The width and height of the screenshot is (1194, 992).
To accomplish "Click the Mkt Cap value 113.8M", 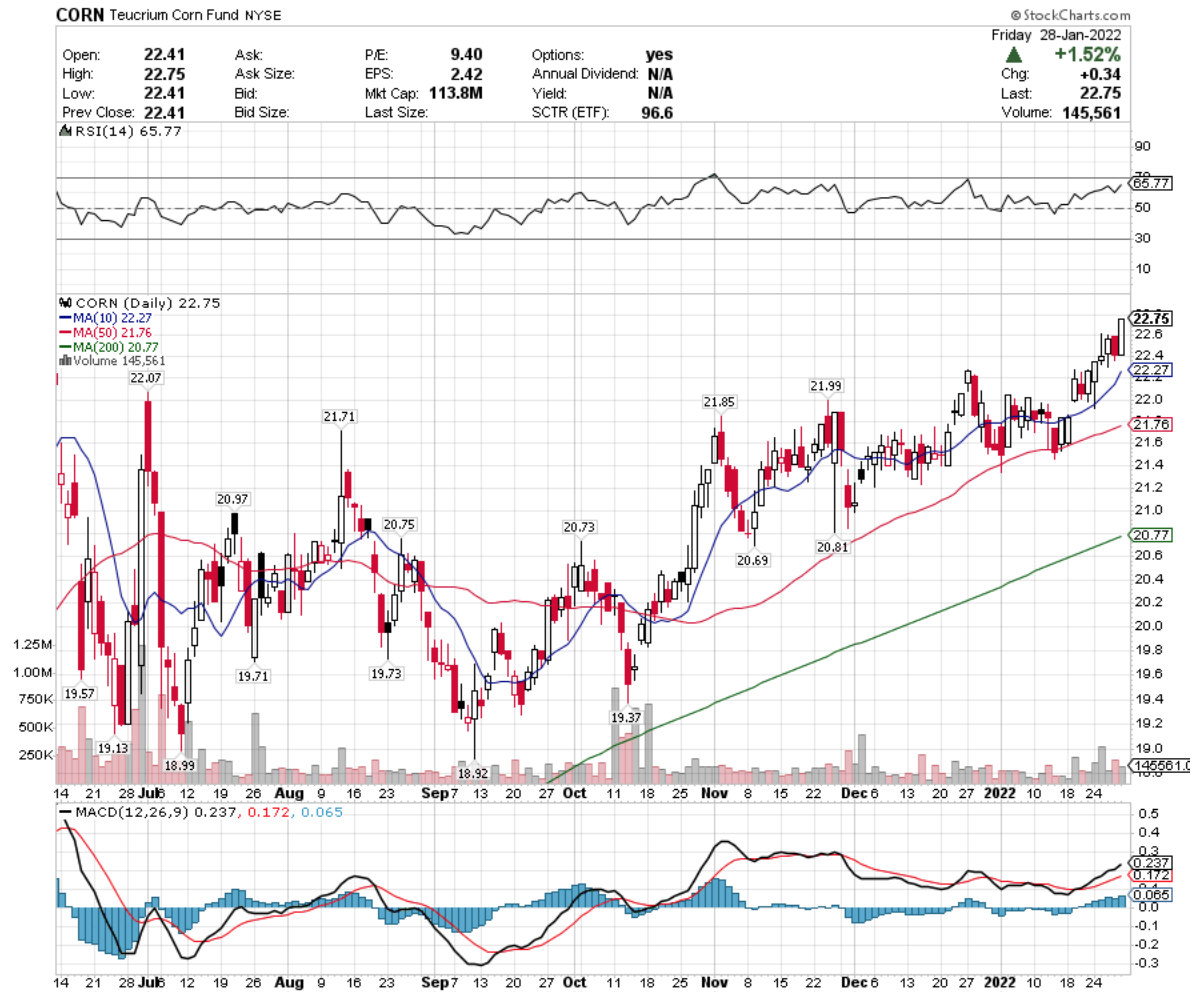I will [455, 93].
